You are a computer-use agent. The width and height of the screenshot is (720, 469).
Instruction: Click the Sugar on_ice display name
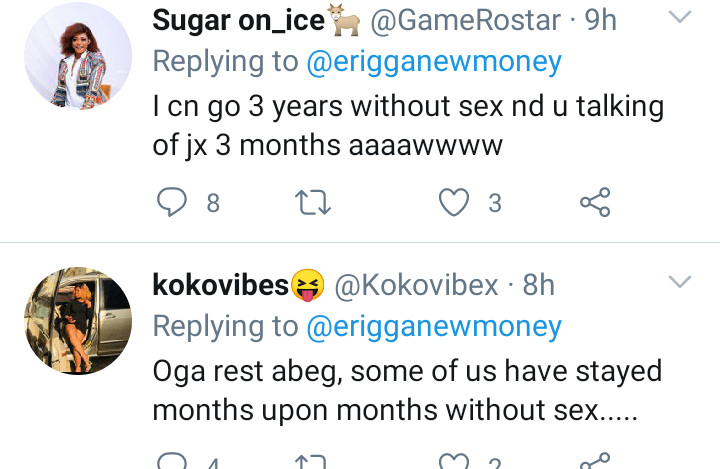239,19
